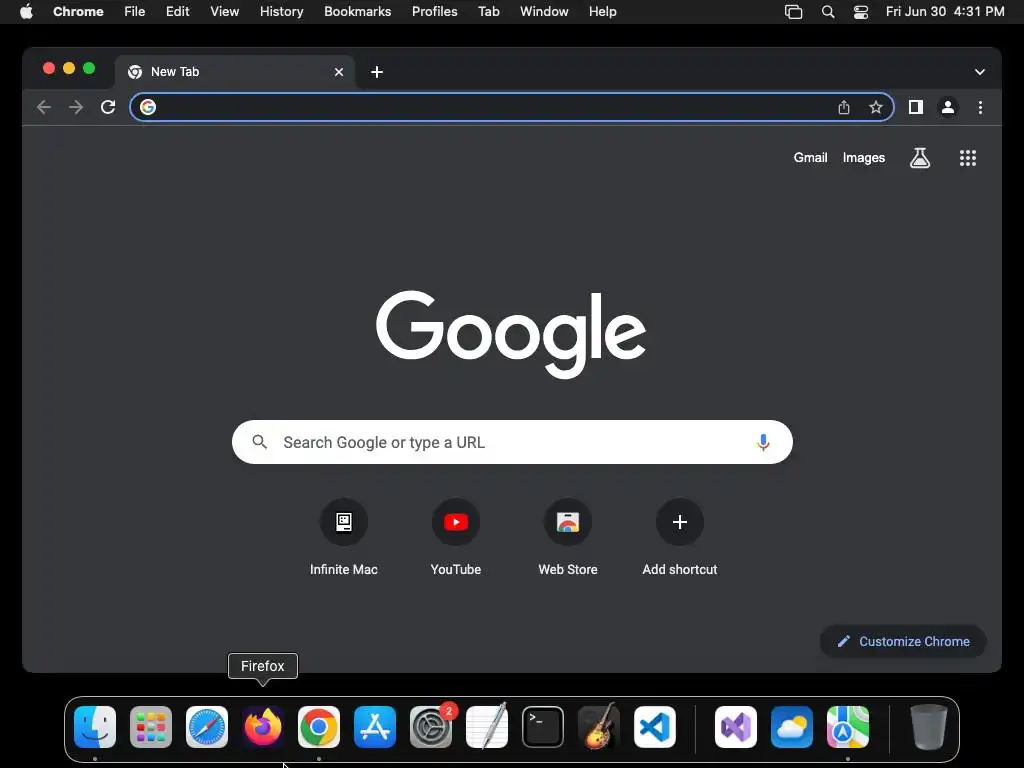Screen dimensions: 1024x768
Task: Open the Google apps grid
Action: pyautogui.click(x=968, y=157)
